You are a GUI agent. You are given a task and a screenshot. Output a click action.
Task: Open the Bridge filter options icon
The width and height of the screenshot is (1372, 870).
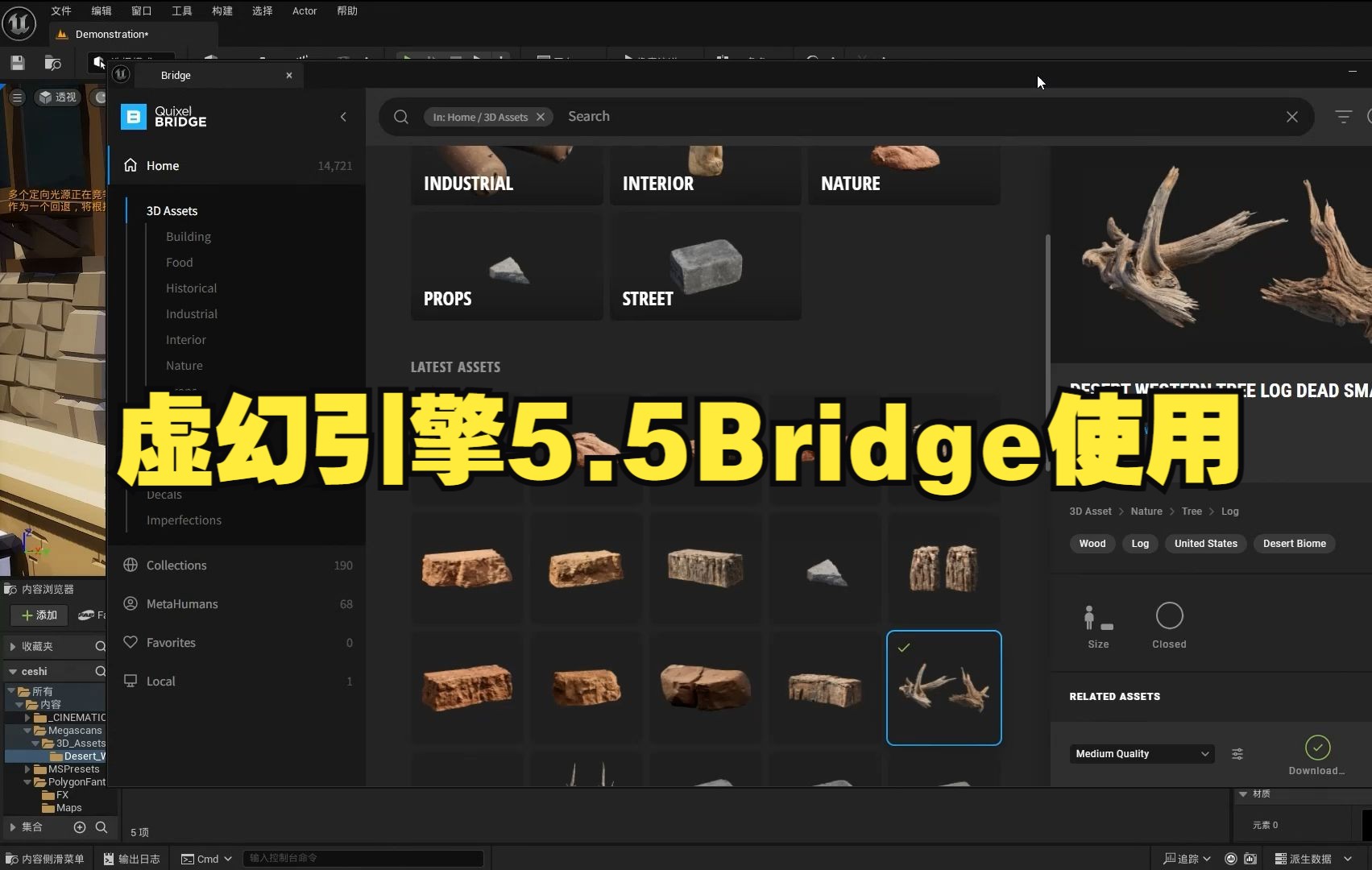tap(1343, 117)
